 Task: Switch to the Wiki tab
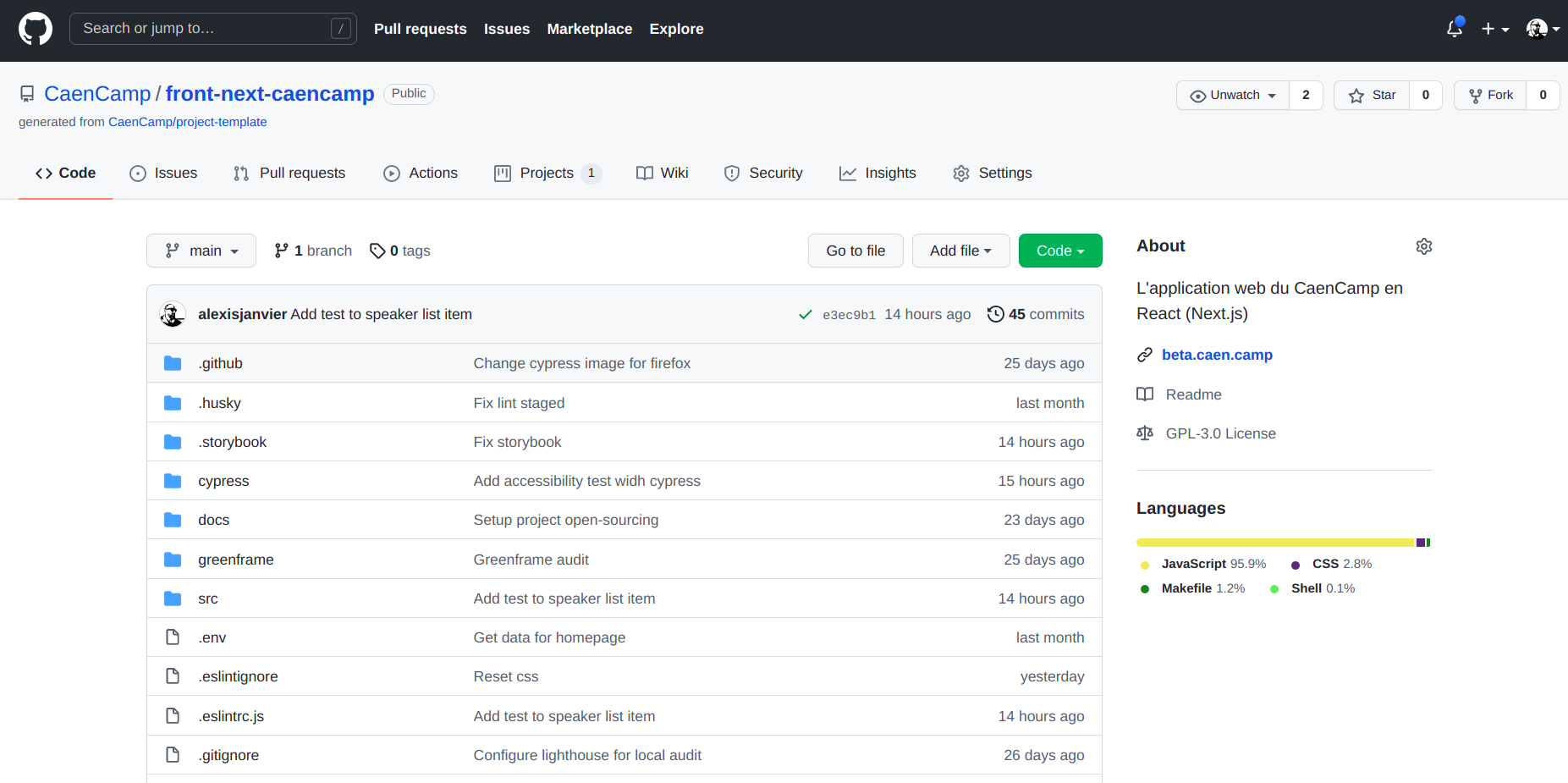tap(663, 174)
